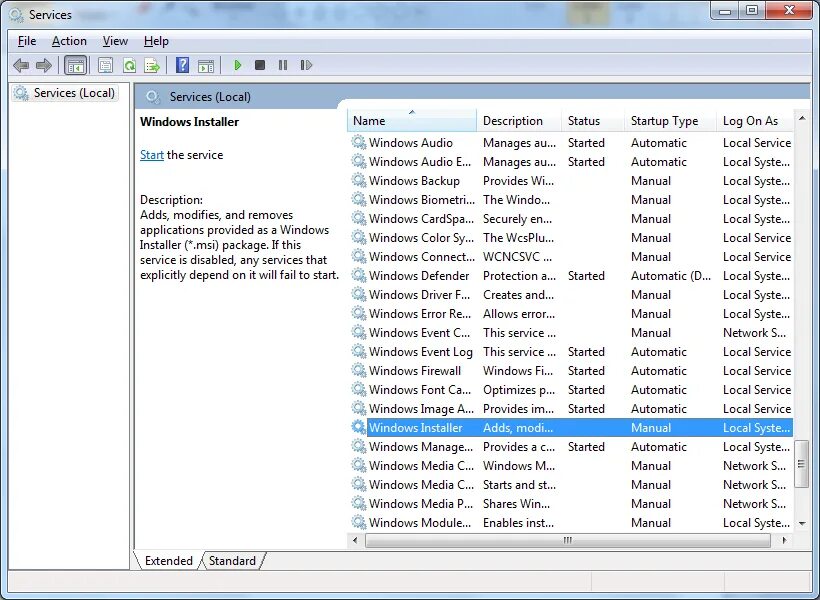Open the View menu
The width and height of the screenshot is (820, 600).
[x=115, y=41]
